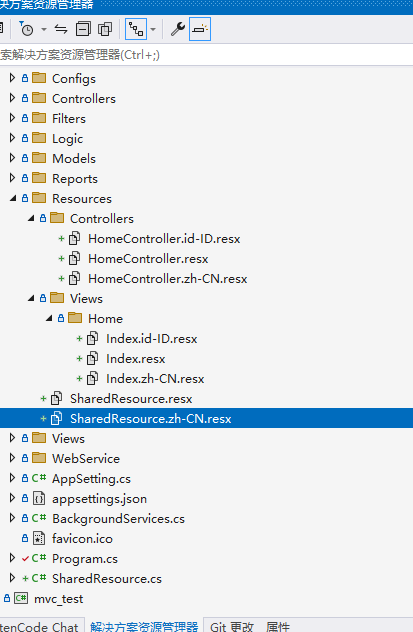
Task: Switch to the Git 更改 tab
Action: pos(232,626)
